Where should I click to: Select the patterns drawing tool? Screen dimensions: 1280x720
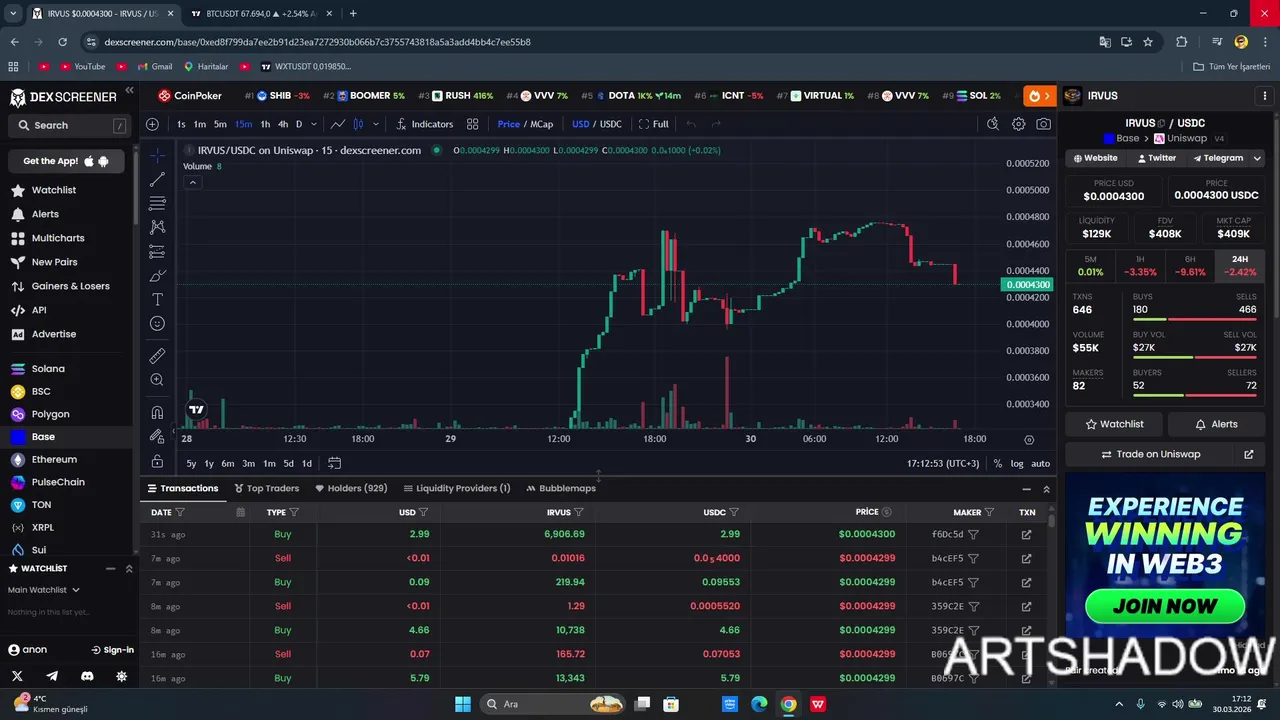(157, 227)
